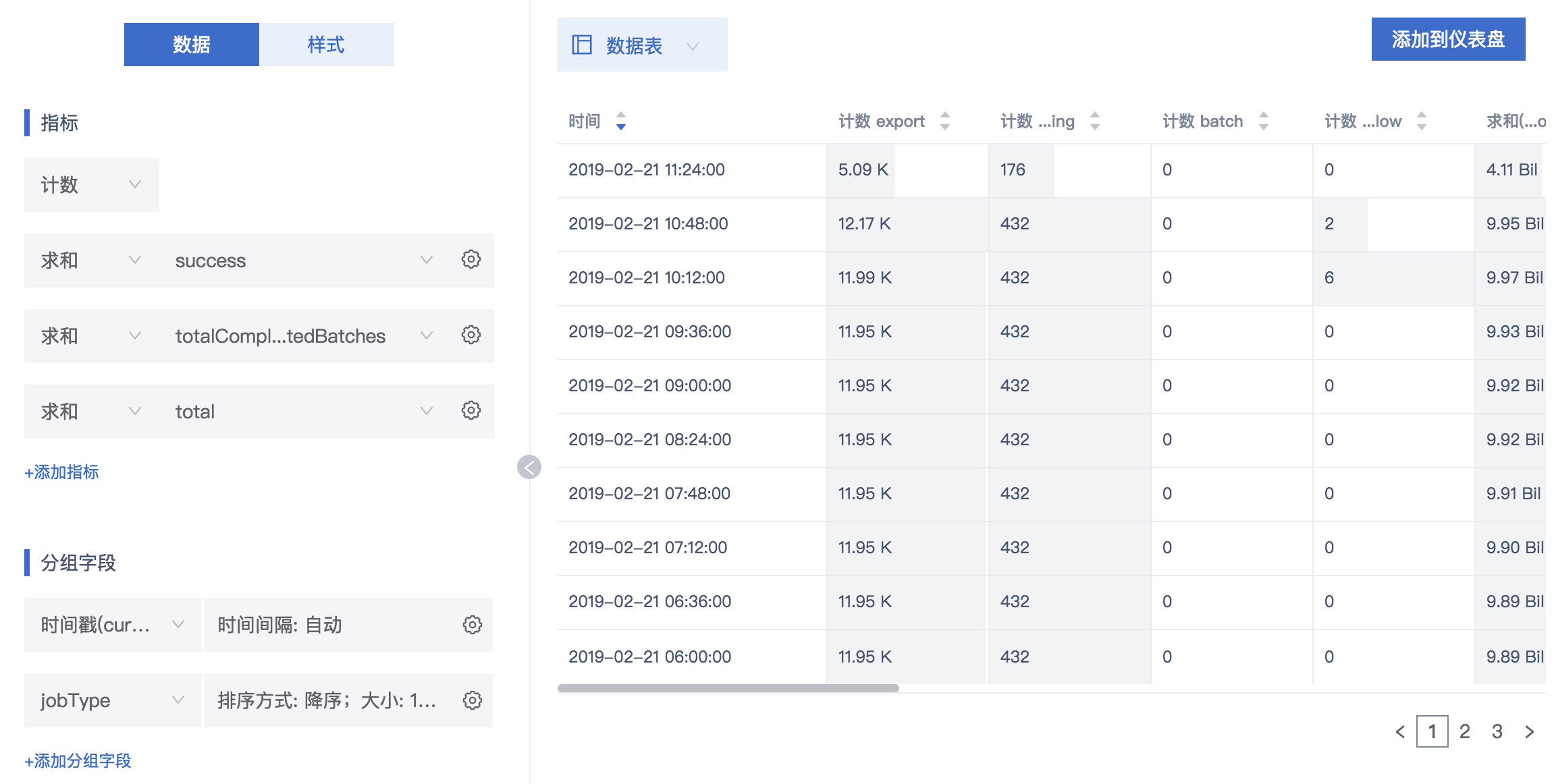Sort by 计数 export column
The width and height of the screenshot is (1554, 784).
click(x=945, y=121)
